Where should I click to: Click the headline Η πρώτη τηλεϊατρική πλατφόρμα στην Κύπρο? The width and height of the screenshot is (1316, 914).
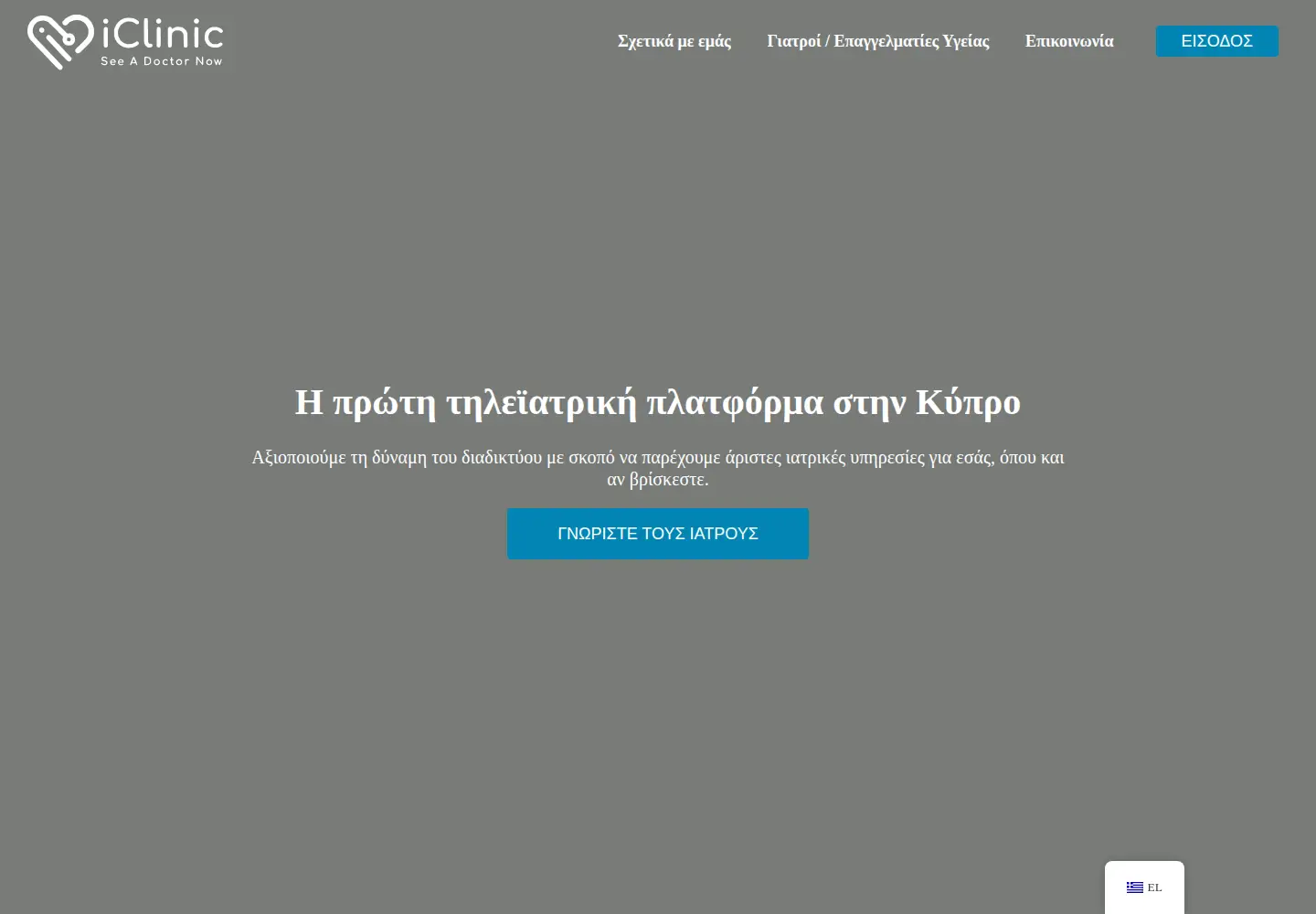[x=658, y=402]
